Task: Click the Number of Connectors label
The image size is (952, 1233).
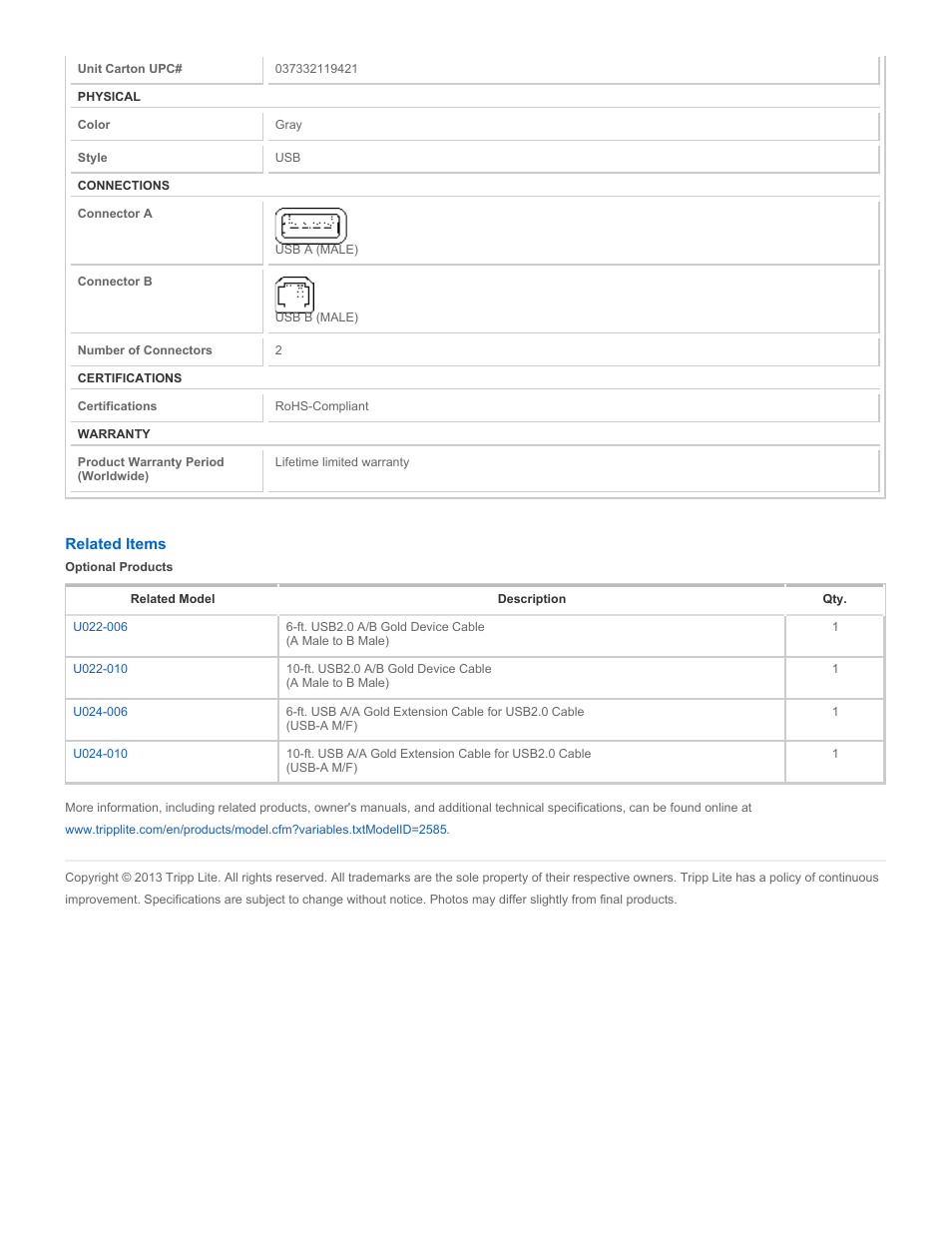Action: click(145, 350)
